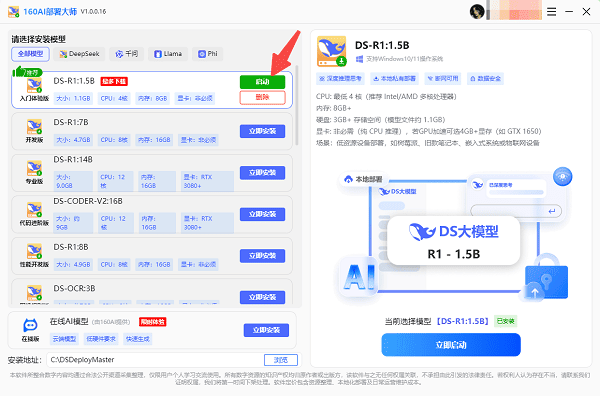Switch to the Llama model tab
This screenshot has width=600, height=396.
click(x=168, y=54)
